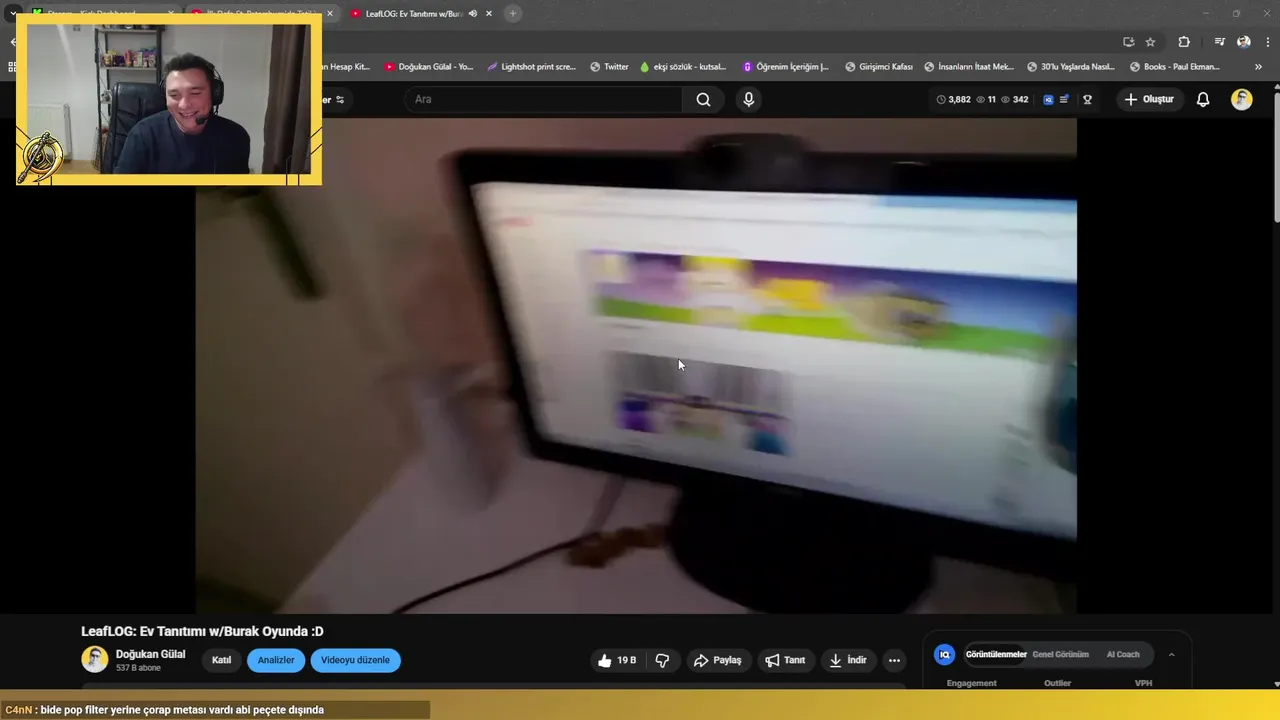Click the Outlier column heading
This screenshot has height=720, width=1280.
[x=1057, y=683]
